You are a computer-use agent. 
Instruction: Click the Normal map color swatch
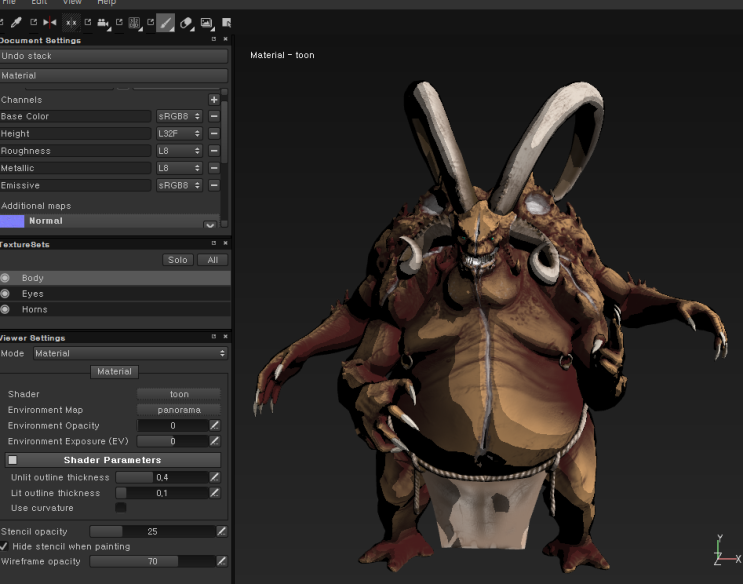click(x=12, y=221)
